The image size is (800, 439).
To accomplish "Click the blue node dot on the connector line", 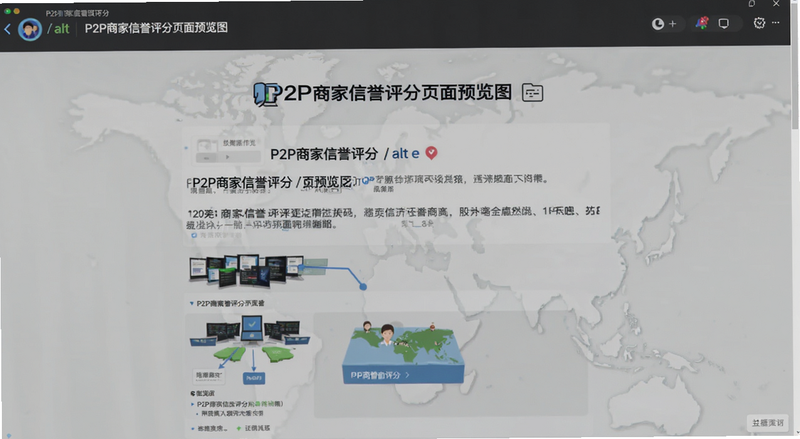I will 363,286.
